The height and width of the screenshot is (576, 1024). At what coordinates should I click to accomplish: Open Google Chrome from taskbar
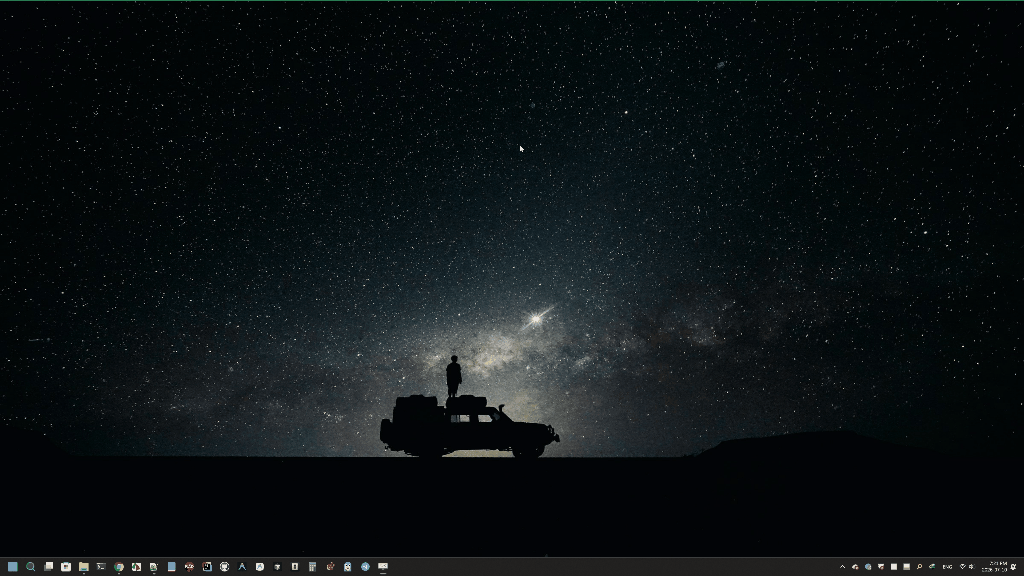click(x=119, y=567)
